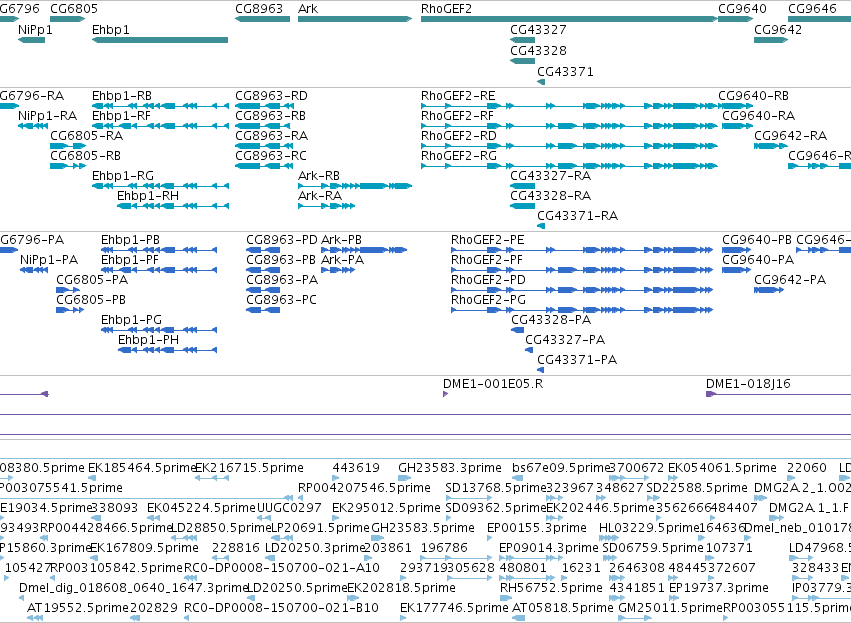Click transcript RhoGEF2-RE
The image size is (851, 623).
click(x=569, y=106)
